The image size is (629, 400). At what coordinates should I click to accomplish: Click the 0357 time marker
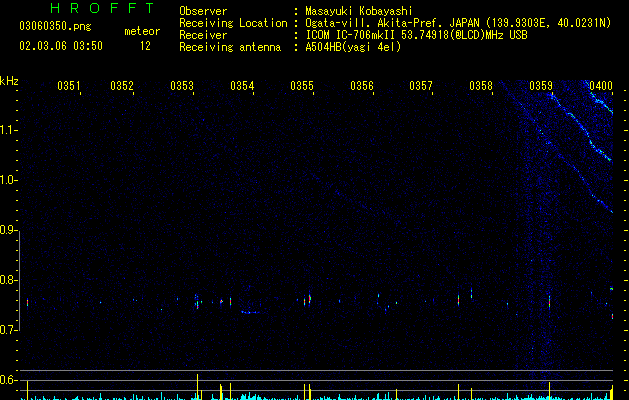point(421,86)
